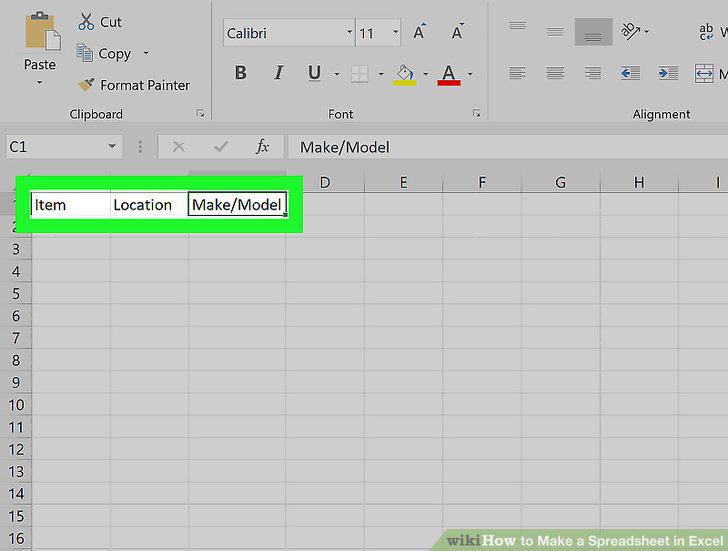Viewport: 728px width, 551px height.
Task: Apply red font color
Action: click(448, 74)
